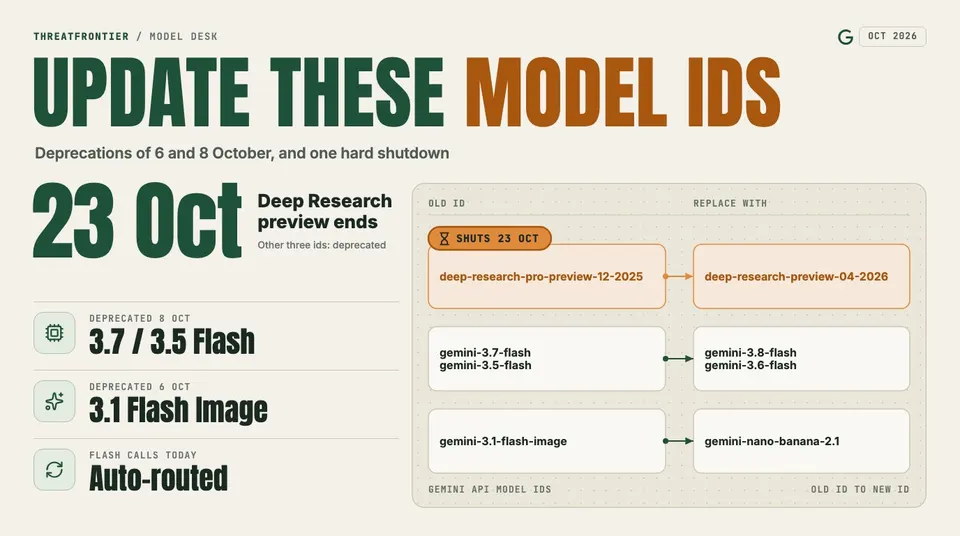The image size is (960, 536).
Task: Click the gemini-3.6-flash text
Action: point(750,365)
